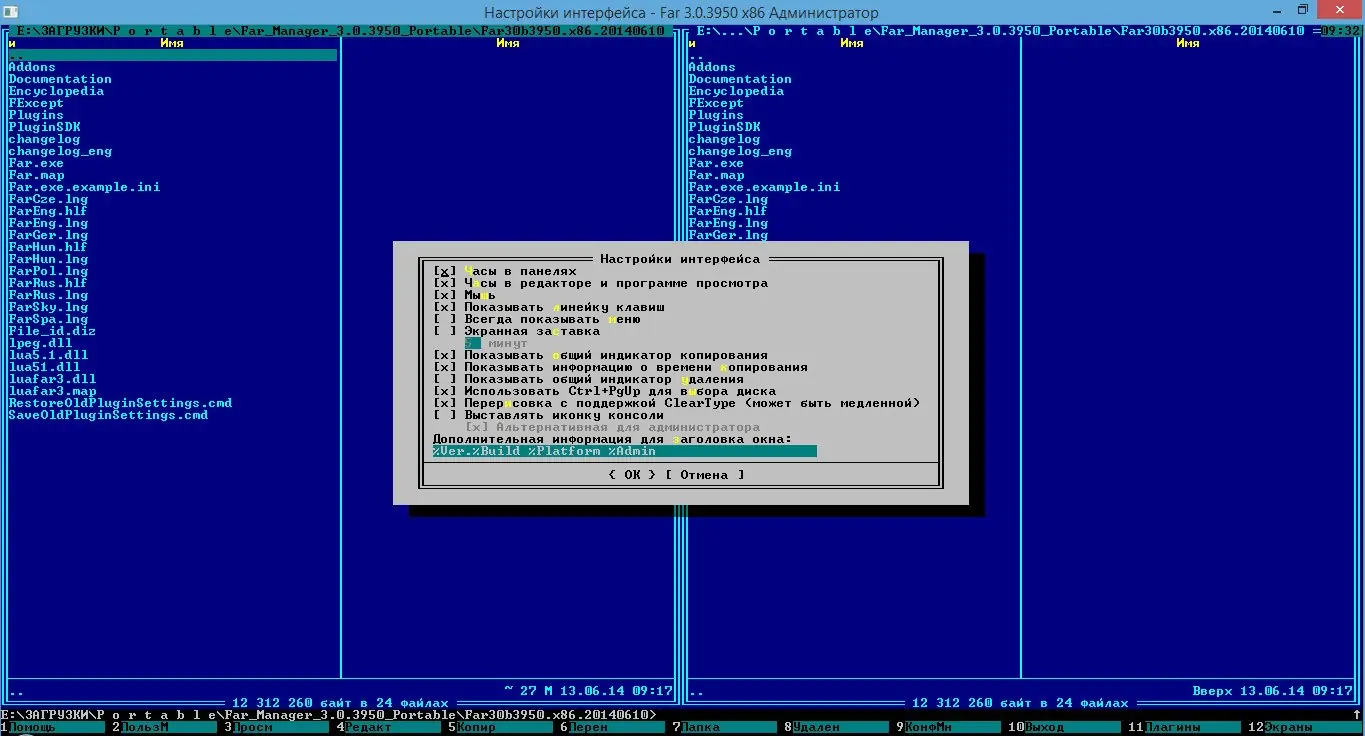Select 'Encyclopedia' folder in left panel
The width and height of the screenshot is (1365, 736).
(x=56, y=91)
